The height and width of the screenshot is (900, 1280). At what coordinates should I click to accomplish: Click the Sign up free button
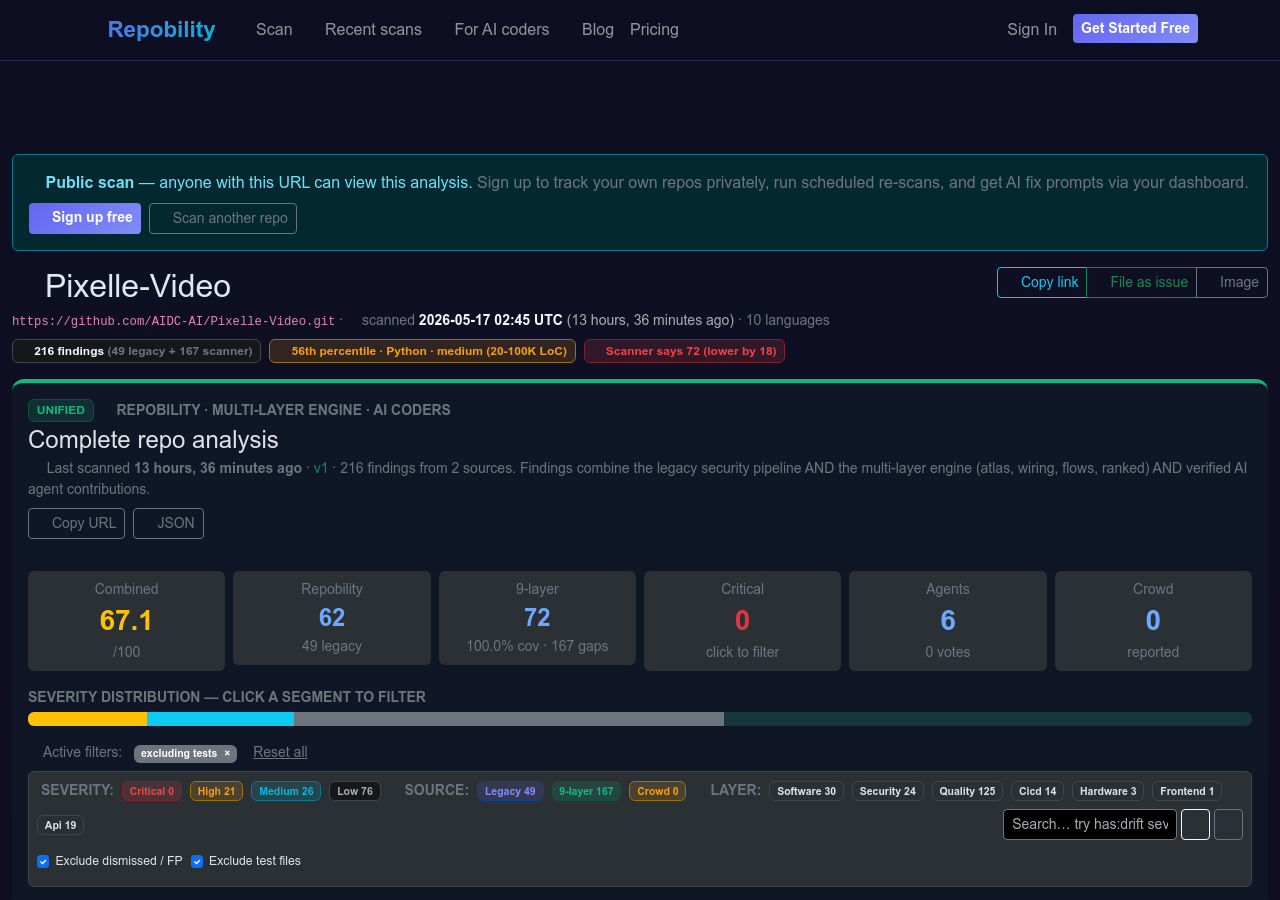(85, 218)
